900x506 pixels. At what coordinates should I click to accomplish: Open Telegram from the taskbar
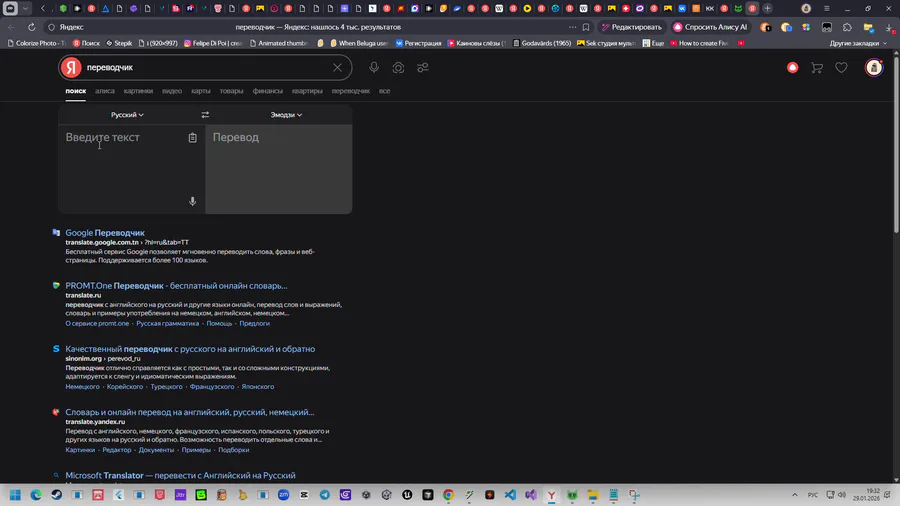point(325,495)
